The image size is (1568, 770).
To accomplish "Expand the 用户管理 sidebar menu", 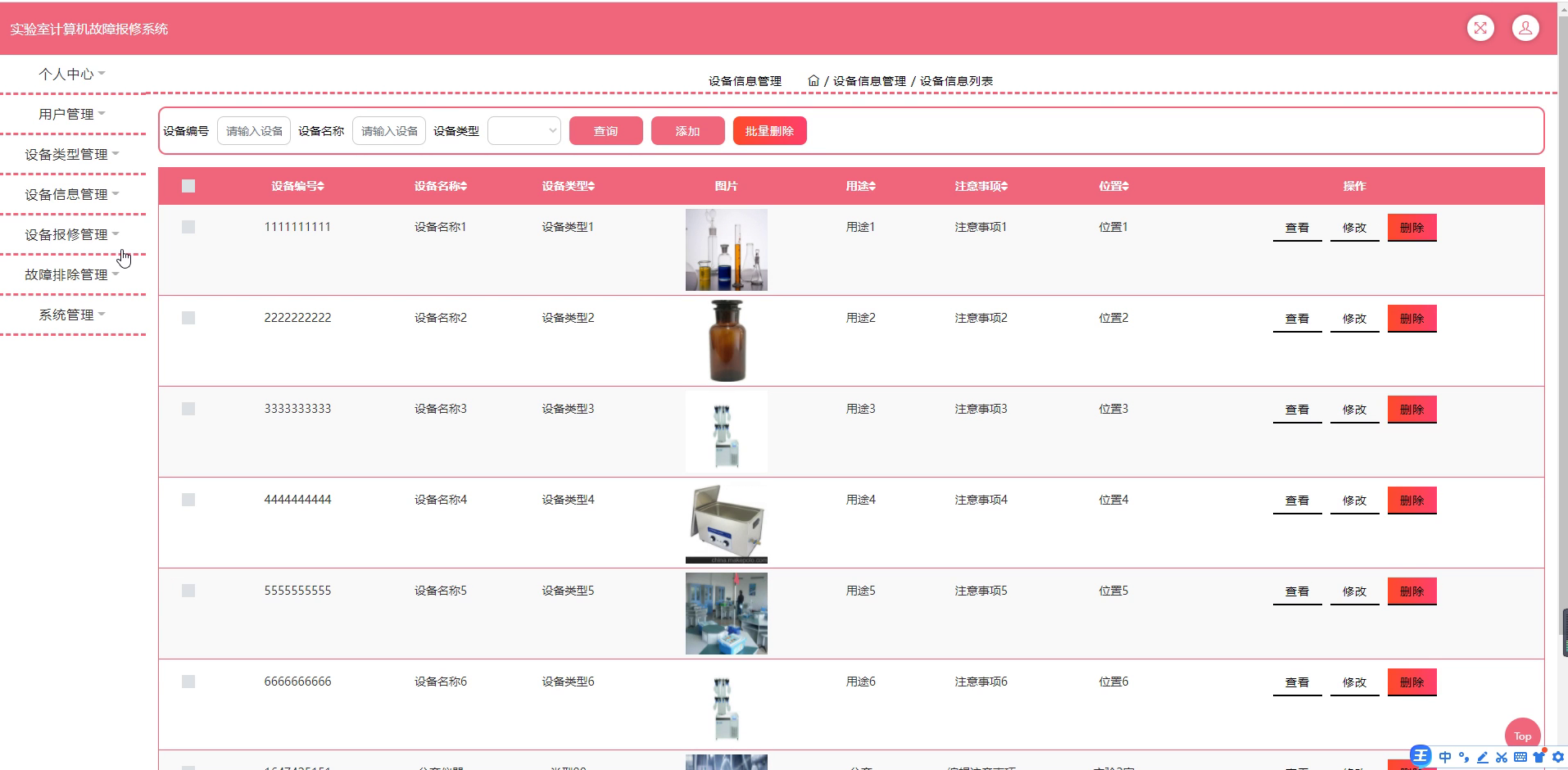I will pos(72,114).
